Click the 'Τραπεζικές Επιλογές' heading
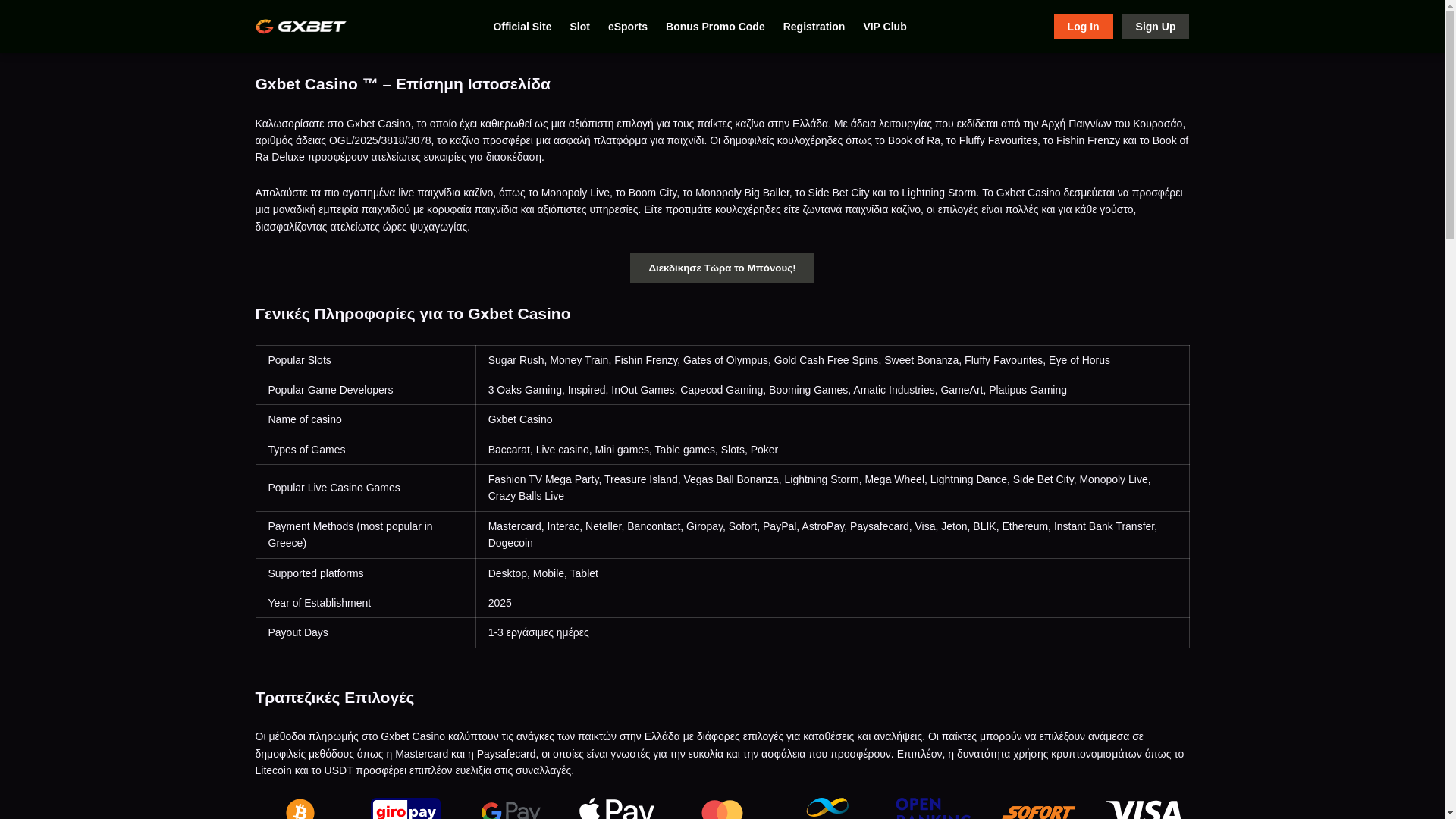This screenshot has height=819, width=1456. click(x=334, y=697)
